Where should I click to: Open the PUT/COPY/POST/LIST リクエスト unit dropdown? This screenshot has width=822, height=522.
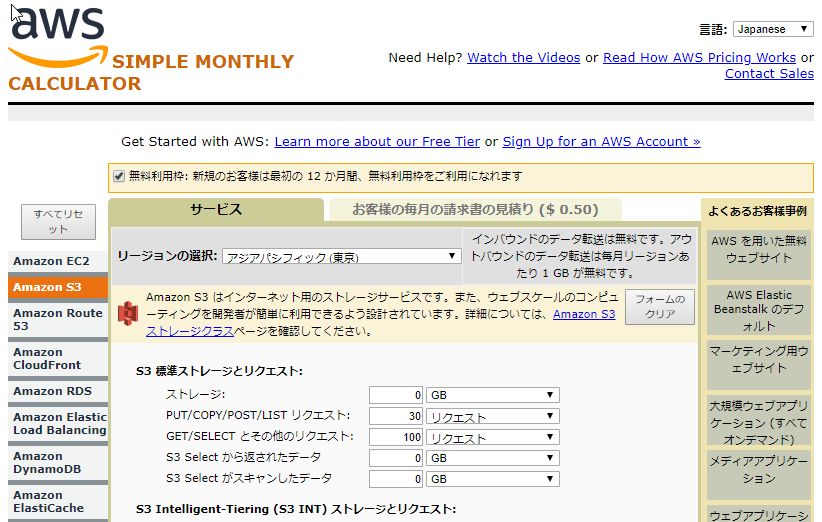pos(492,416)
